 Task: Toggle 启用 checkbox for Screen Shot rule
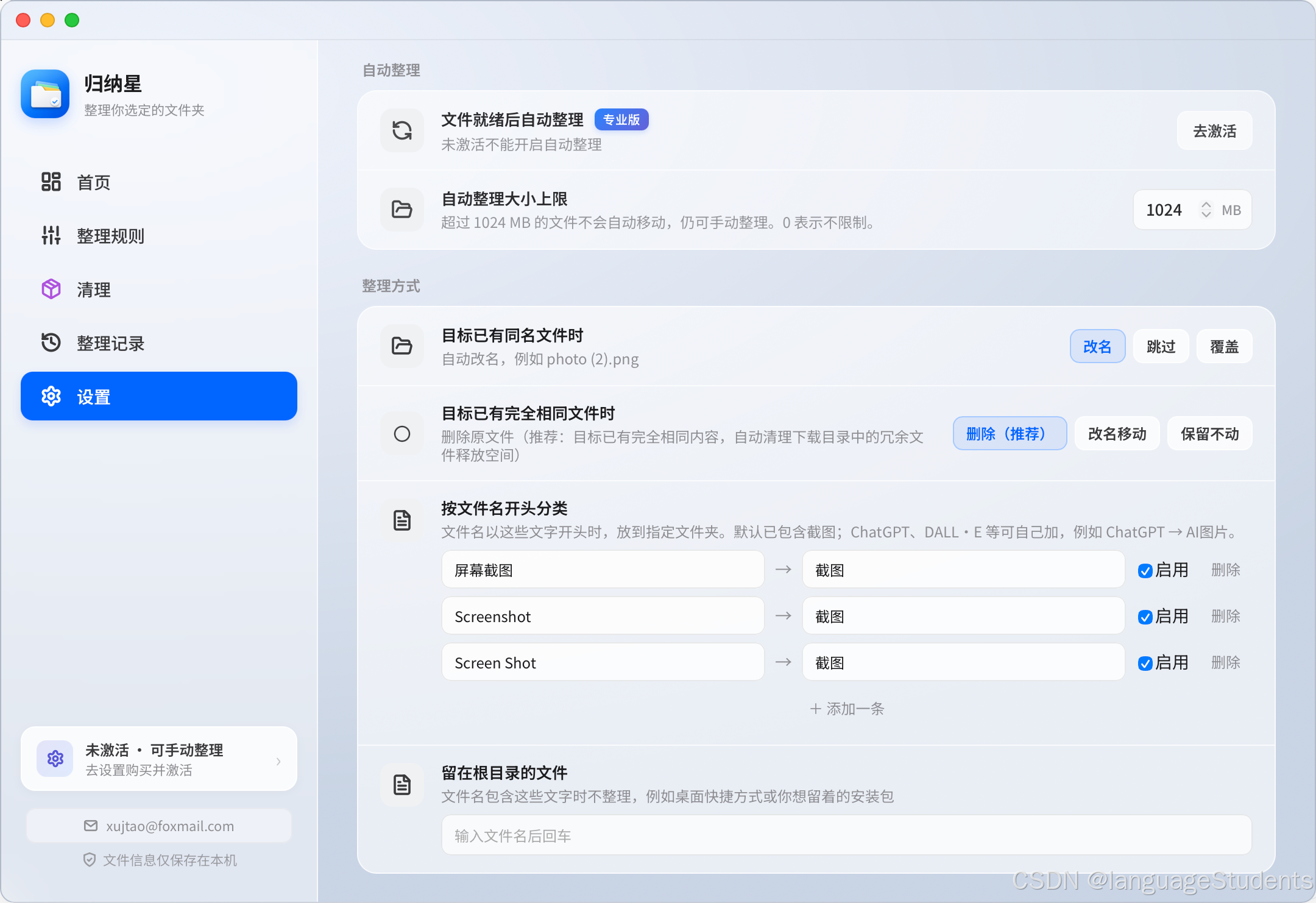(x=1145, y=663)
